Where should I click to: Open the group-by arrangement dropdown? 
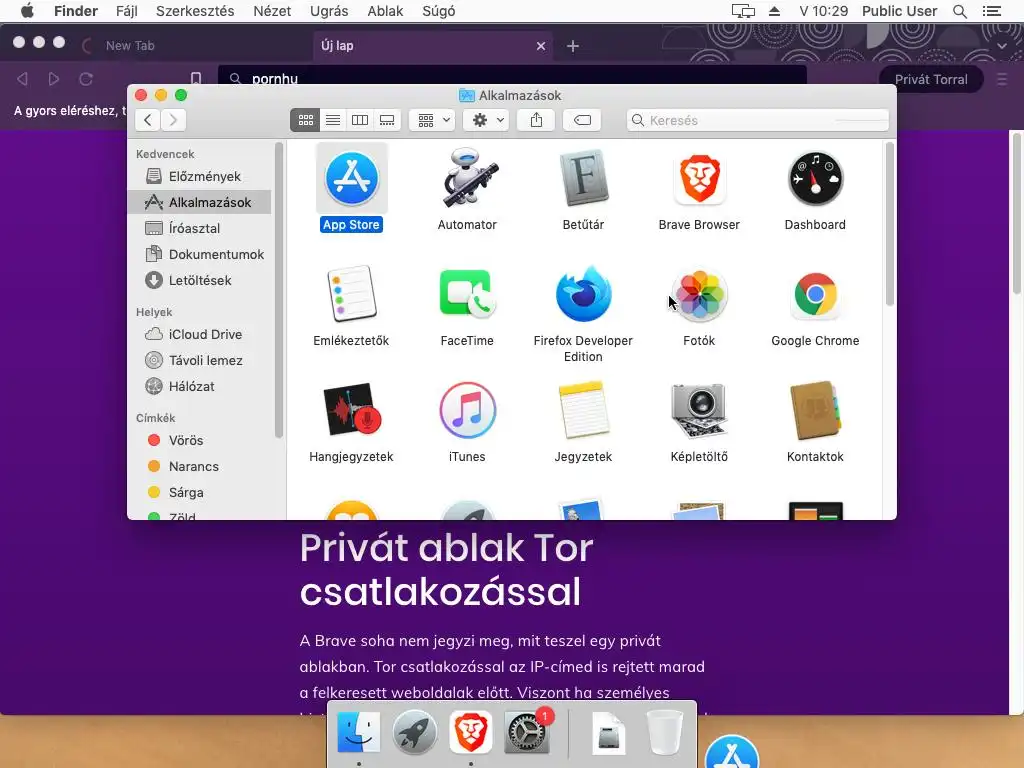[432, 120]
